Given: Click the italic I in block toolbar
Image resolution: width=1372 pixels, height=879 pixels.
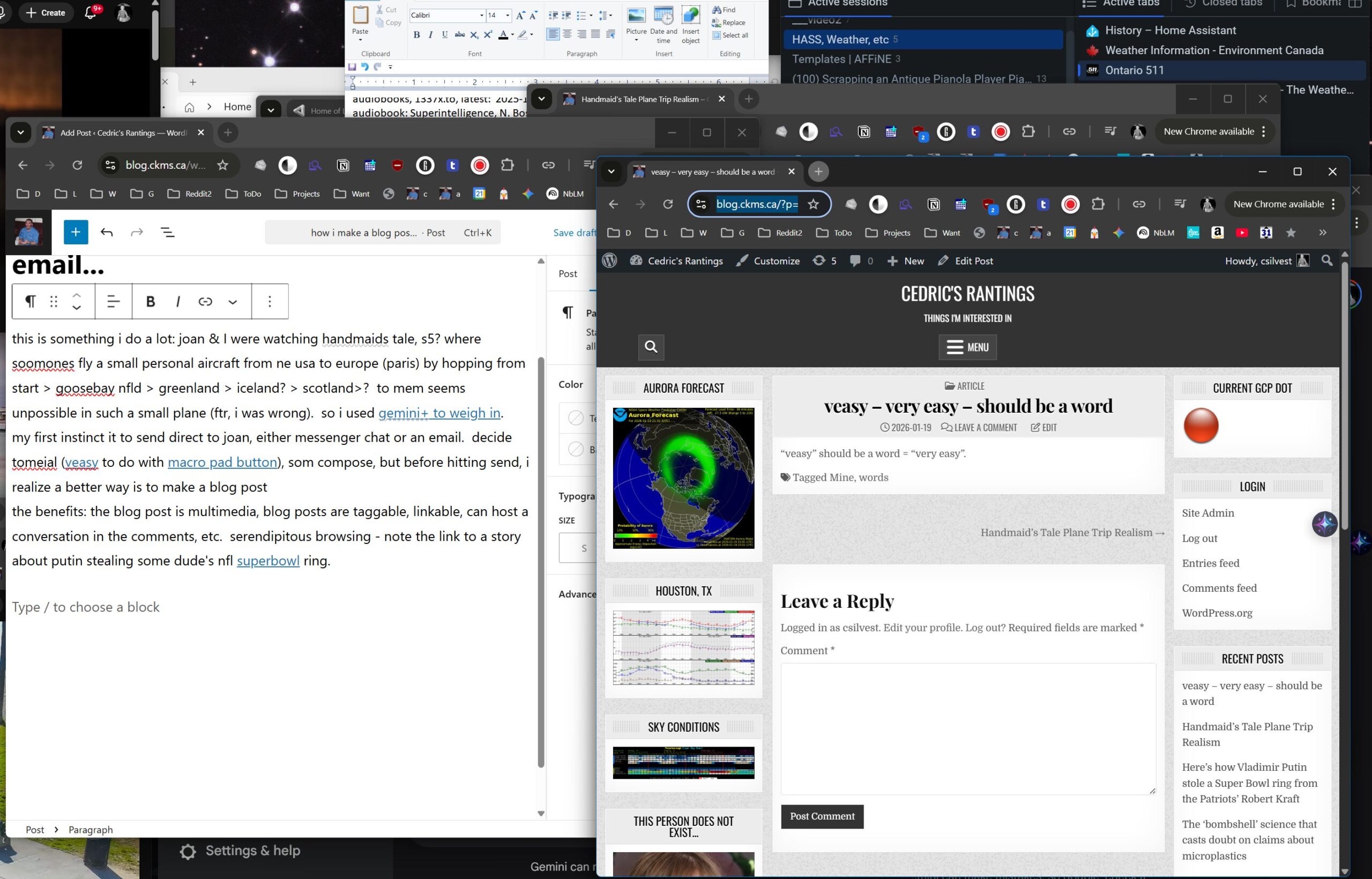Looking at the screenshot, I should click(x=178, y=301).
